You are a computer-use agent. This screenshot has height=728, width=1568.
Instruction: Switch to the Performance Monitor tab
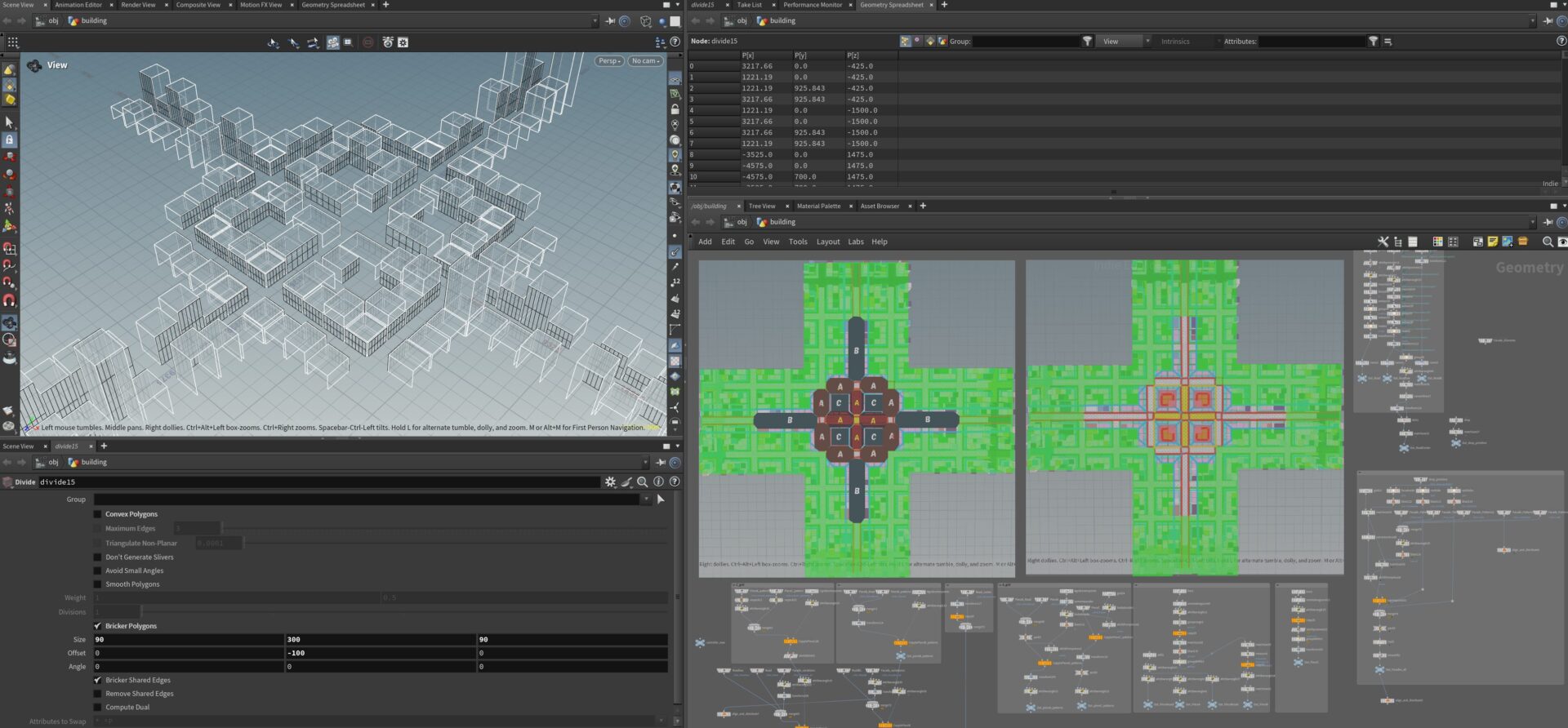click(x=812, y=5)
